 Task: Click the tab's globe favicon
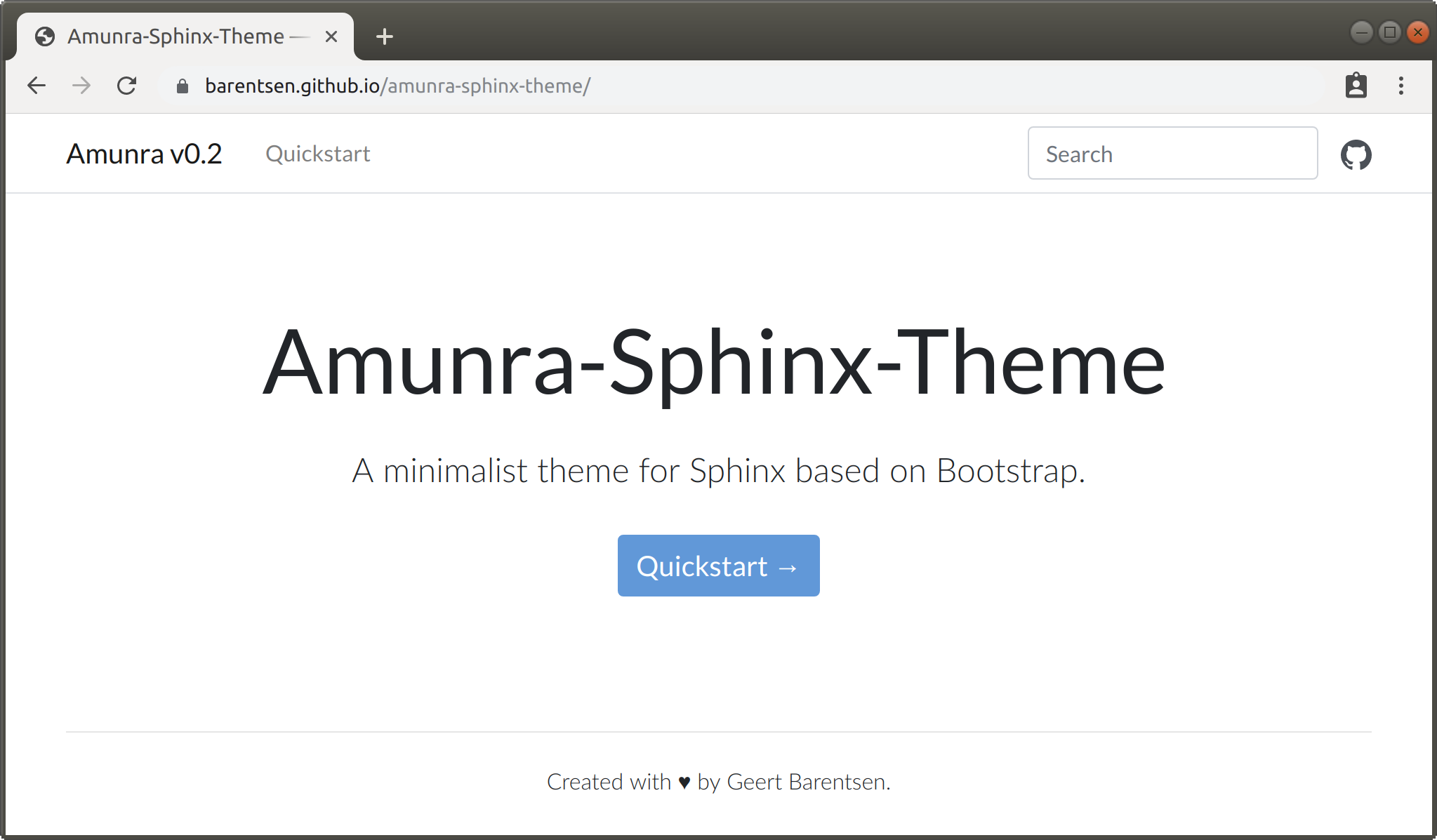click(45, 36)
